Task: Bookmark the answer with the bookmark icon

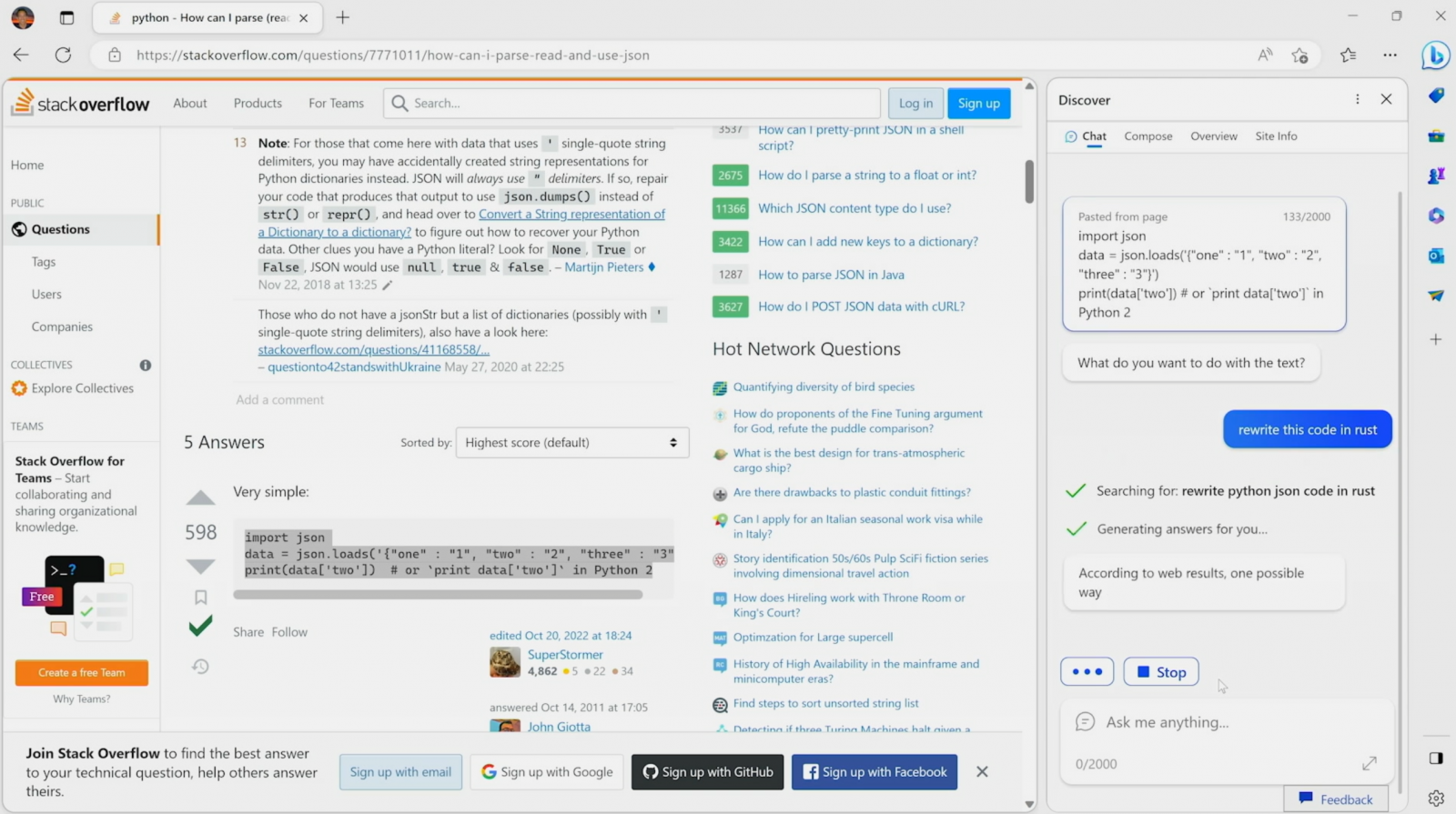Action: point(201,598)
